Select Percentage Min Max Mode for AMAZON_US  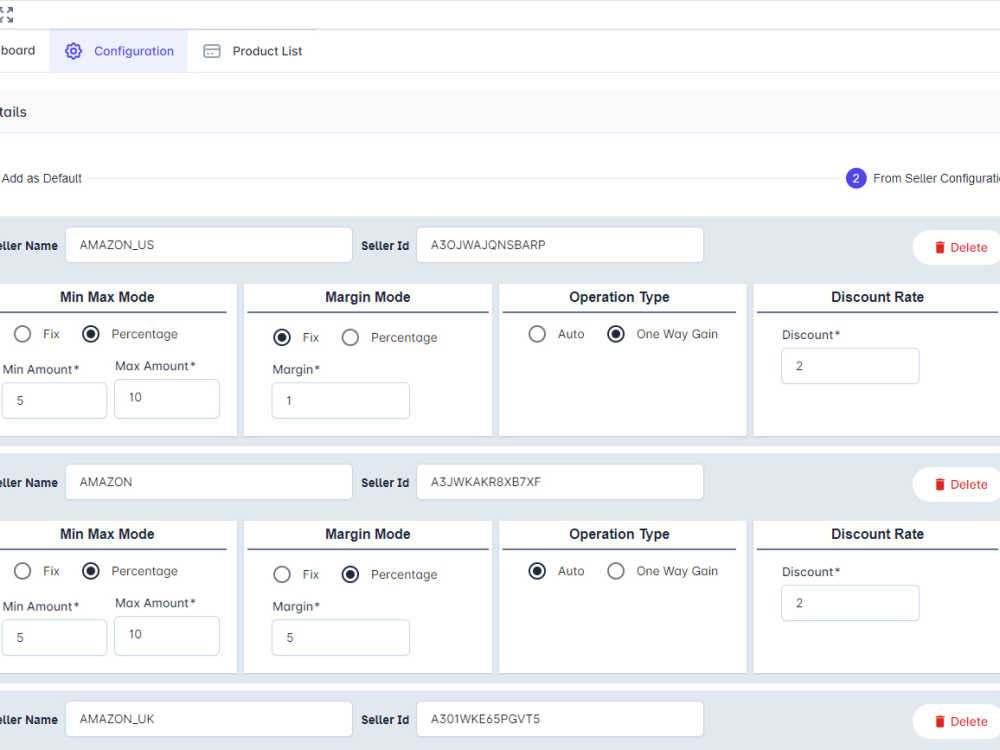[91, 334]
